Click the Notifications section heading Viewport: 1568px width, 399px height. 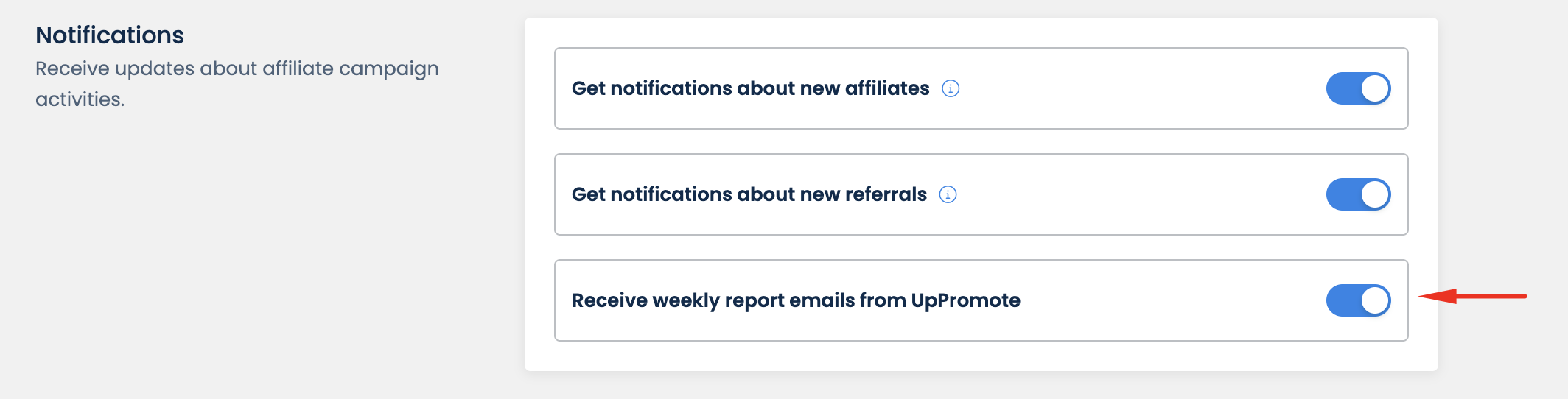tap(110, 35)
